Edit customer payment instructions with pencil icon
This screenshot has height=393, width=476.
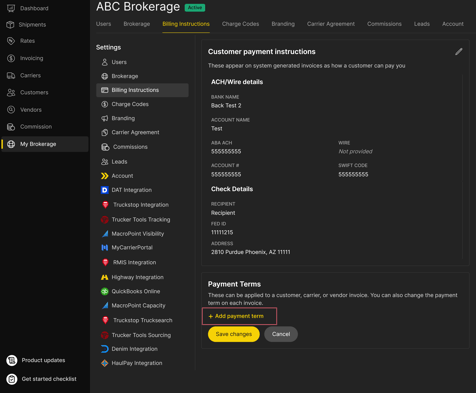coord(459,52)
